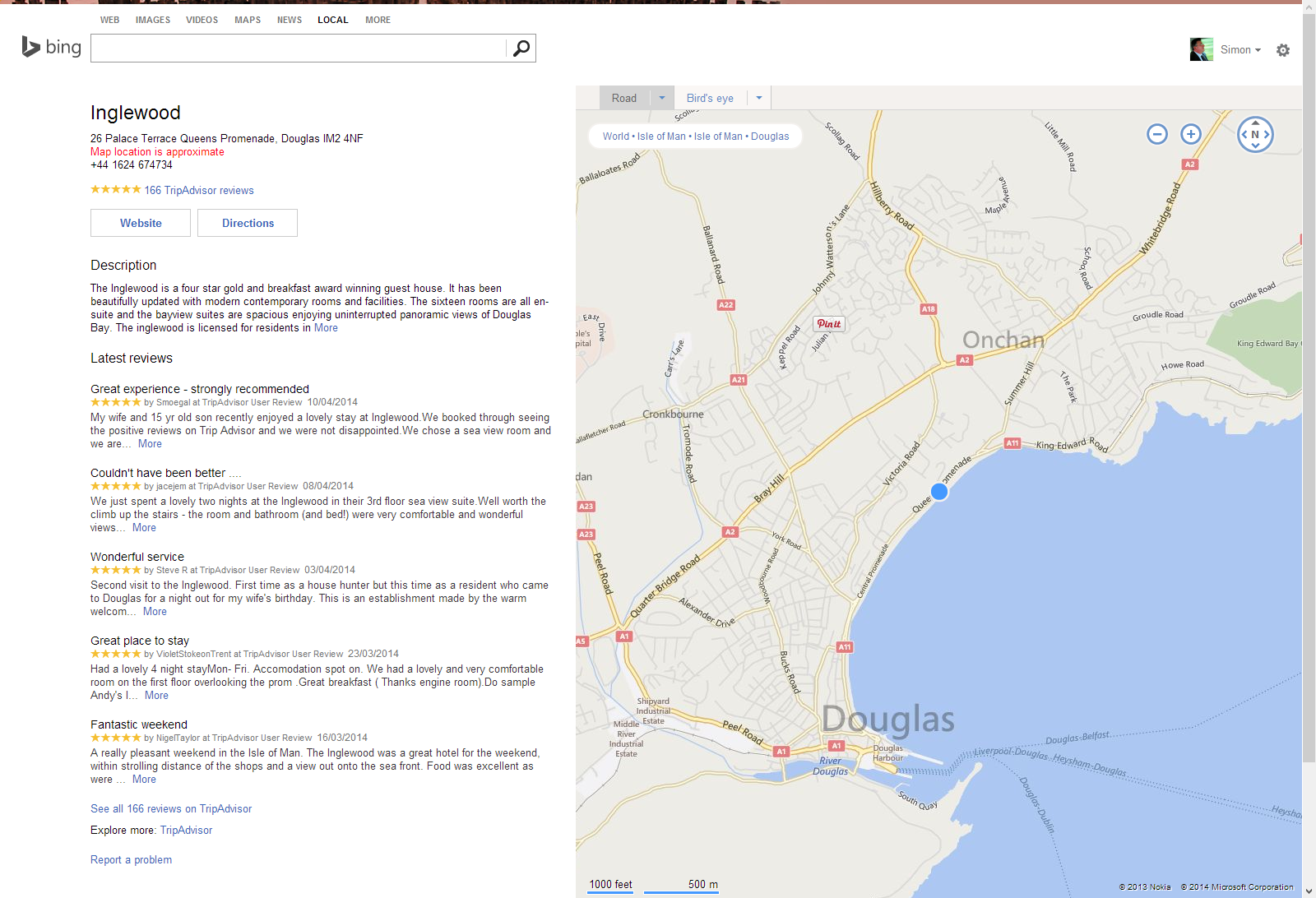Switch to Bird's eye map view
The height and width of the screenshot is (898, 1316).
[x=709, y=97]
